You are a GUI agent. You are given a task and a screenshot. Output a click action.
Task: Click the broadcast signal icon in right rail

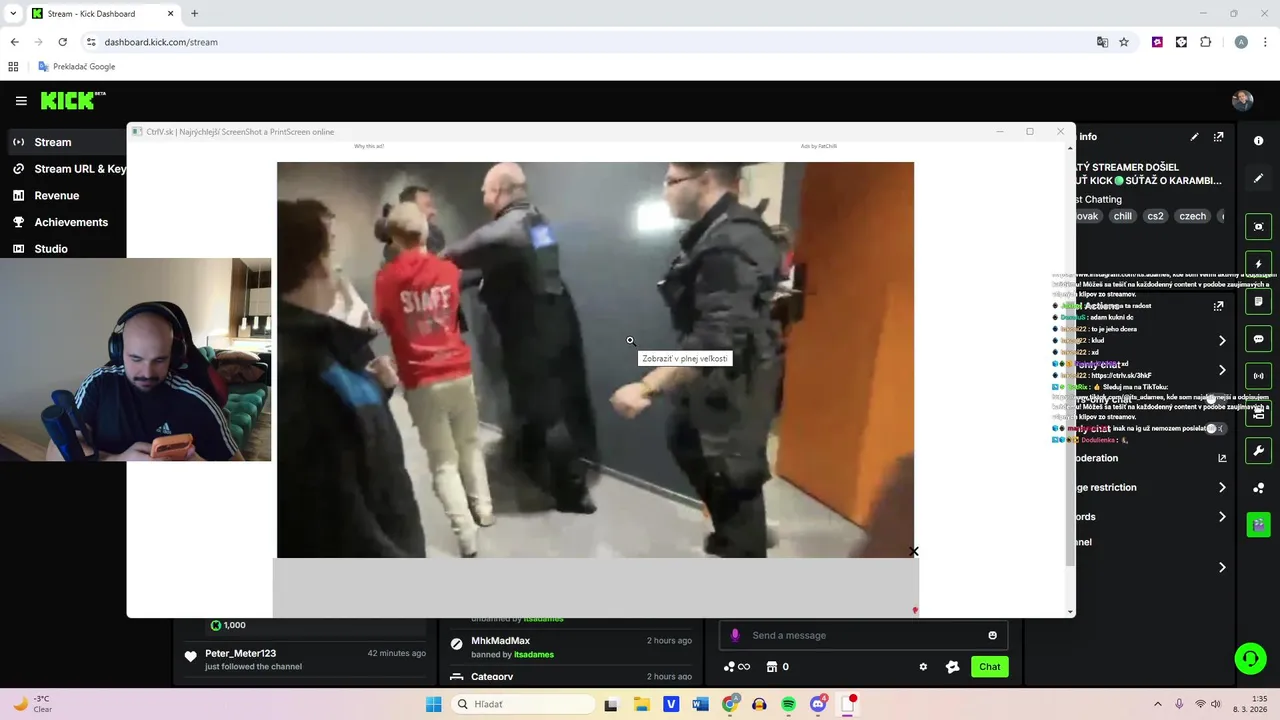(1258, 376)
